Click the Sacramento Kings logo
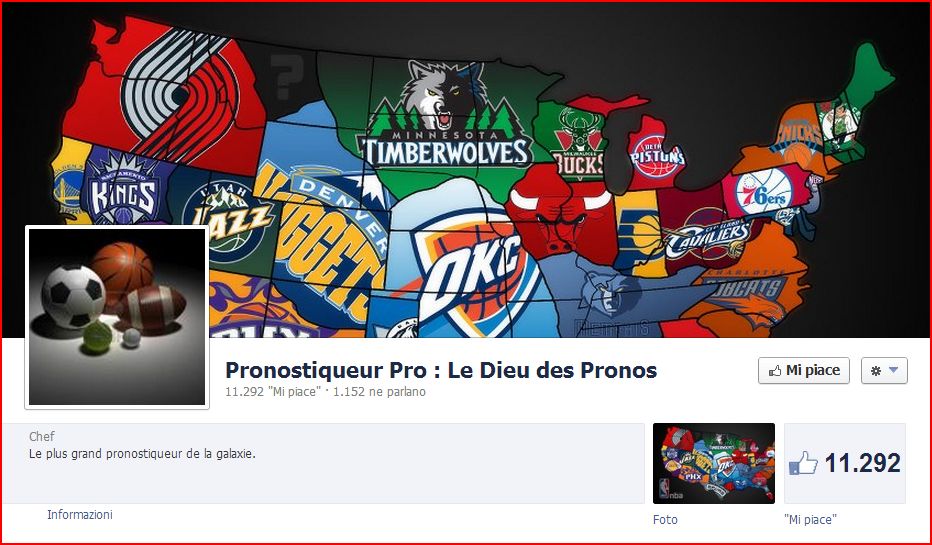932x545 pixels. coord(124,190)
